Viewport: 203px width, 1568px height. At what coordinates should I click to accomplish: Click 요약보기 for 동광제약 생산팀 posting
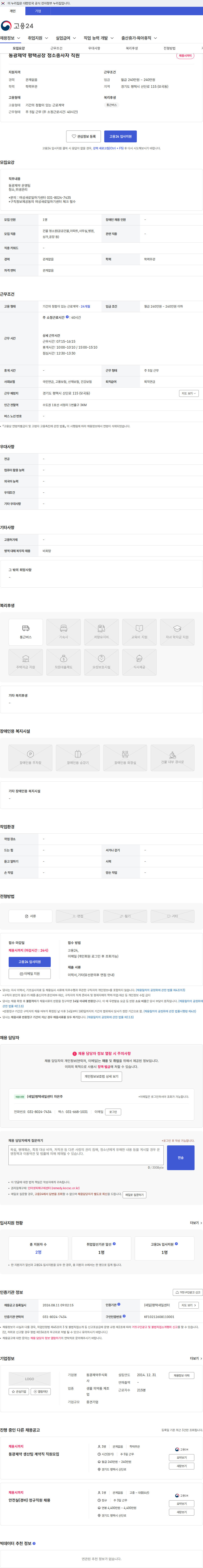click(181, 1458)
